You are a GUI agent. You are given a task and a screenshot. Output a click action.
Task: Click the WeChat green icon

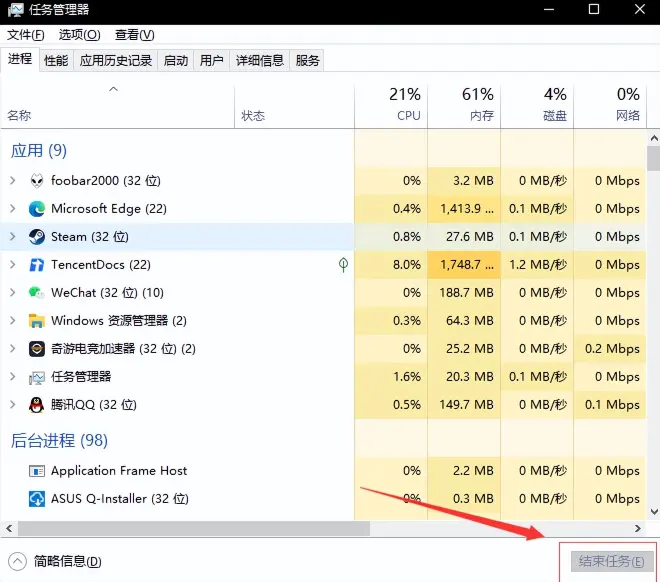(37, 293)
